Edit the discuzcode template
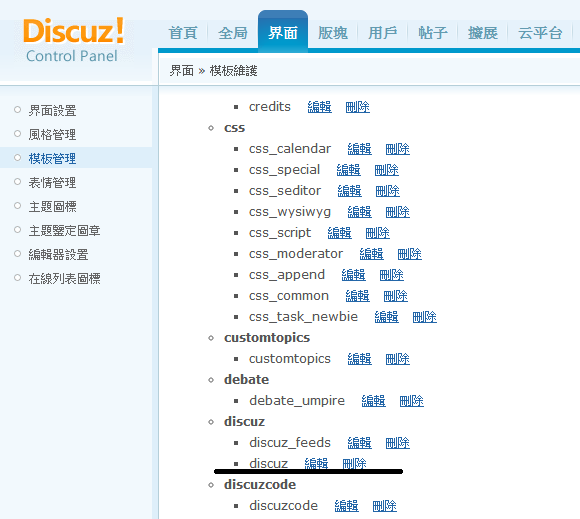Screen dimensions: 580x519 (x=347, y=506)
